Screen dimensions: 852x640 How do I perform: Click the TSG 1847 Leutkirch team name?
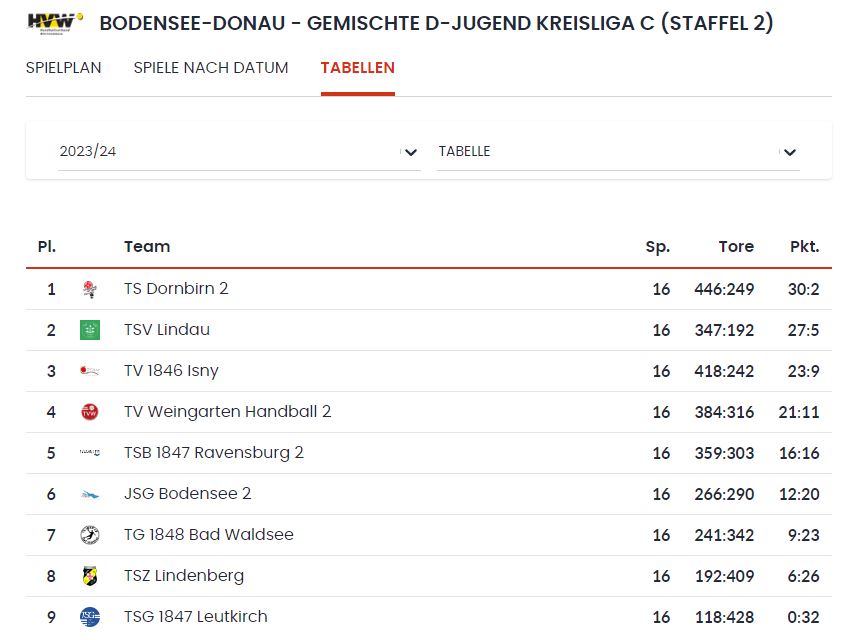(x=196, y=617)
